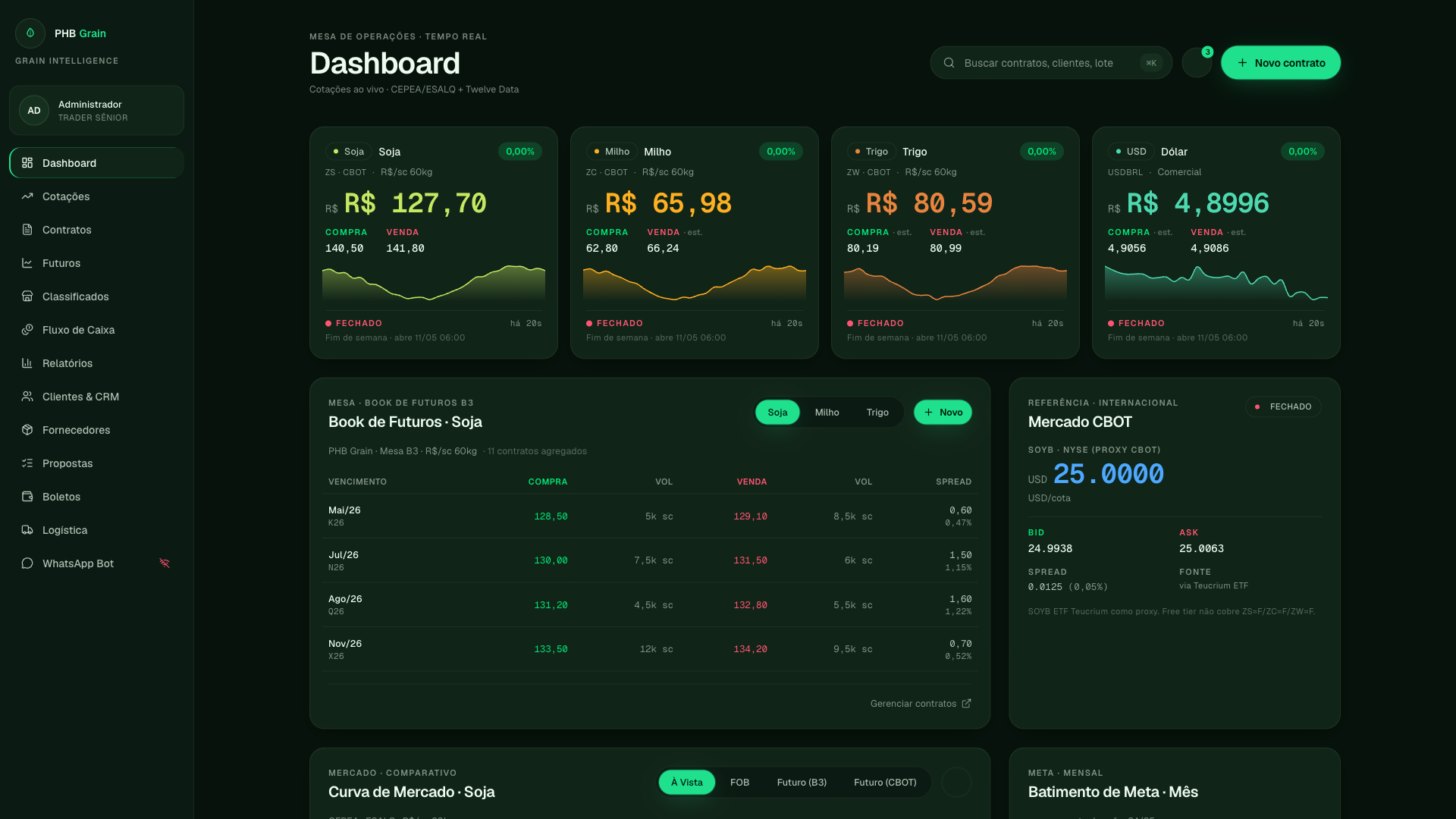Click the Trigo price sparkline chart

pyautogui.click(x=955, y=284)
